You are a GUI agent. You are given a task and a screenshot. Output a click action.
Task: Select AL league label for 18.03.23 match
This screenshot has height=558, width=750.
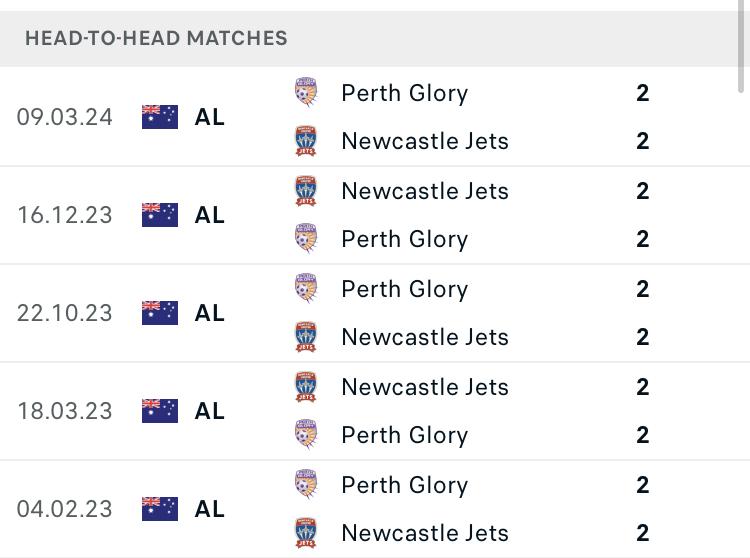[x=210, y=411]
